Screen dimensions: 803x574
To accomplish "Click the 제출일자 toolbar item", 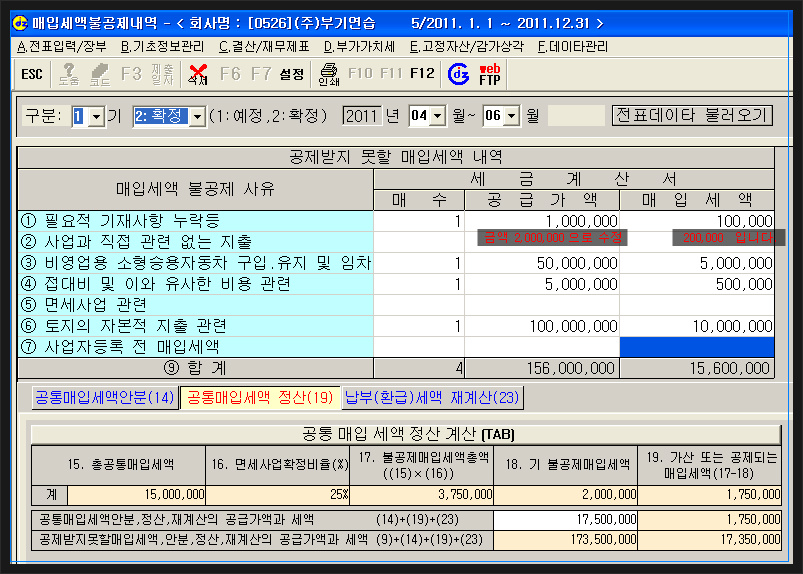I will [163, 75].
